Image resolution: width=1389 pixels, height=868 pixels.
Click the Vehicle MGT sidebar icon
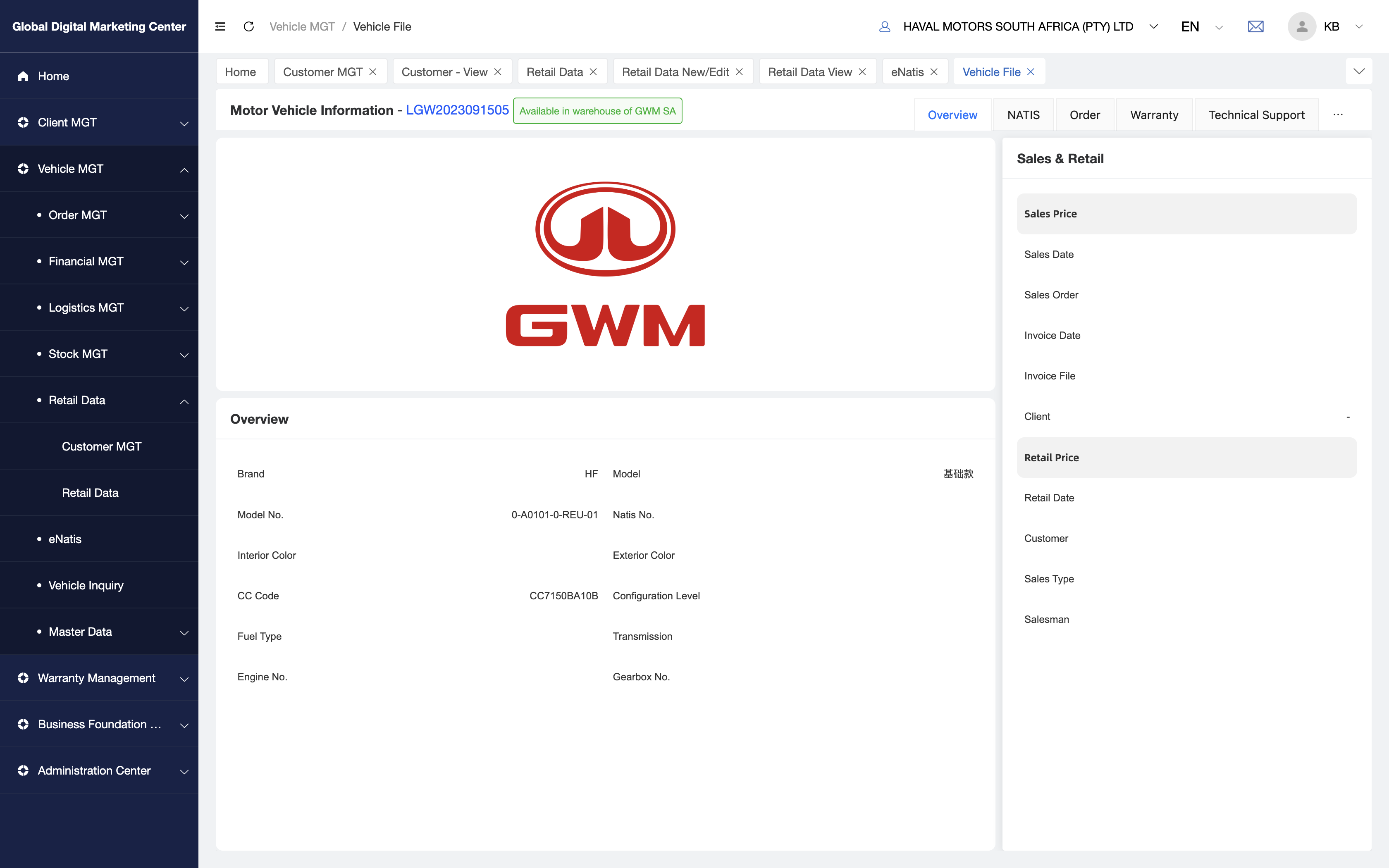click(23, 169)
